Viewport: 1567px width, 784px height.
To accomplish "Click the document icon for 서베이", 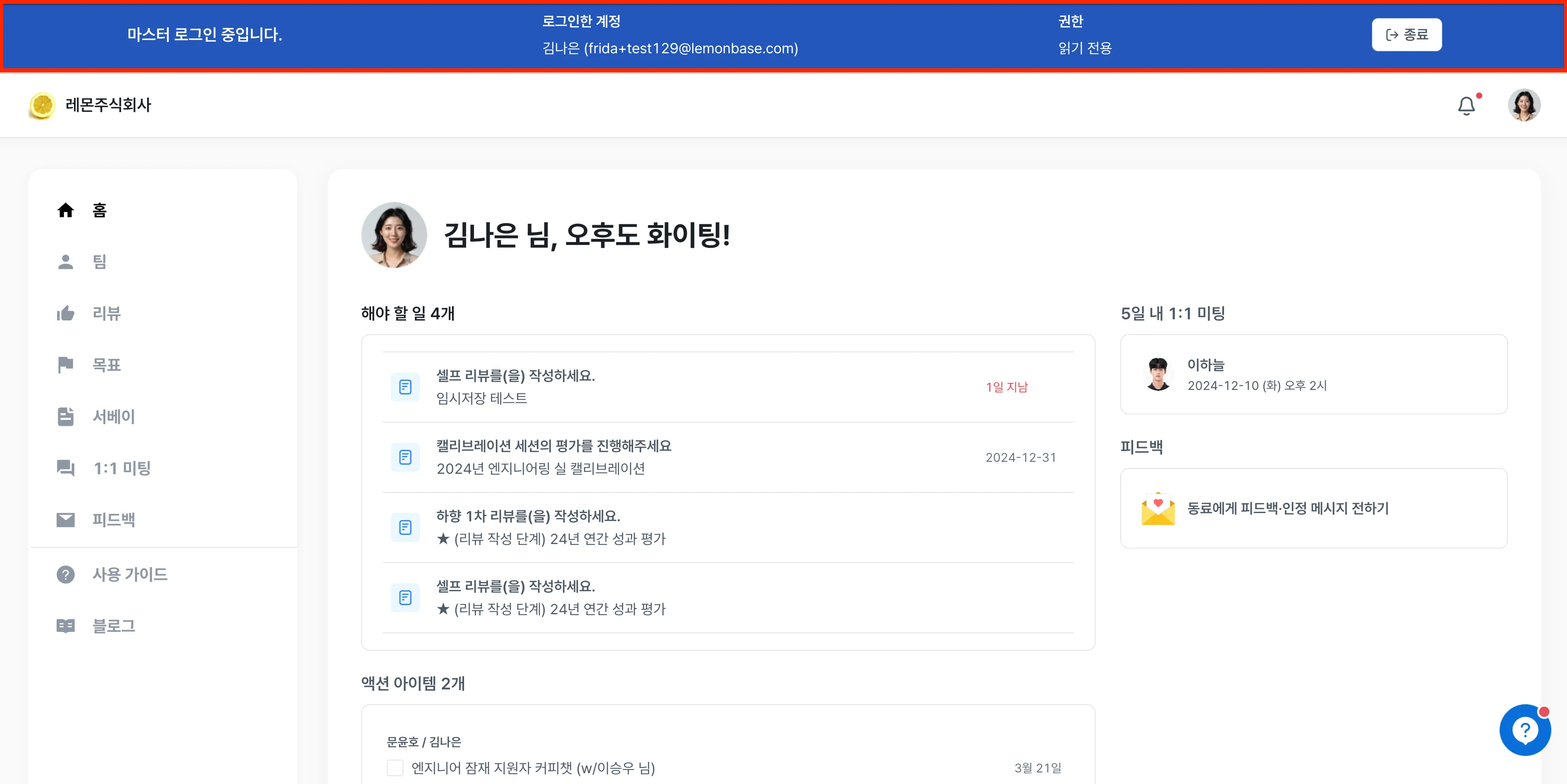I will (x=66, y=417).
